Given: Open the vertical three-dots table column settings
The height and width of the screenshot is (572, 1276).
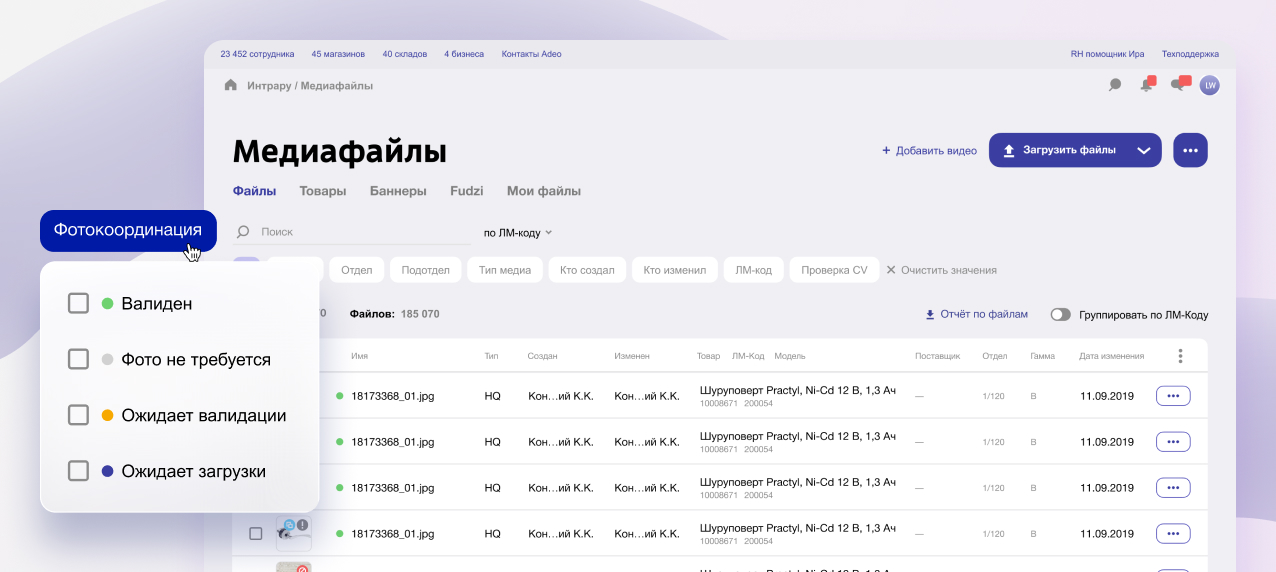Looking at the screenshot, I should pos(1180,356).
